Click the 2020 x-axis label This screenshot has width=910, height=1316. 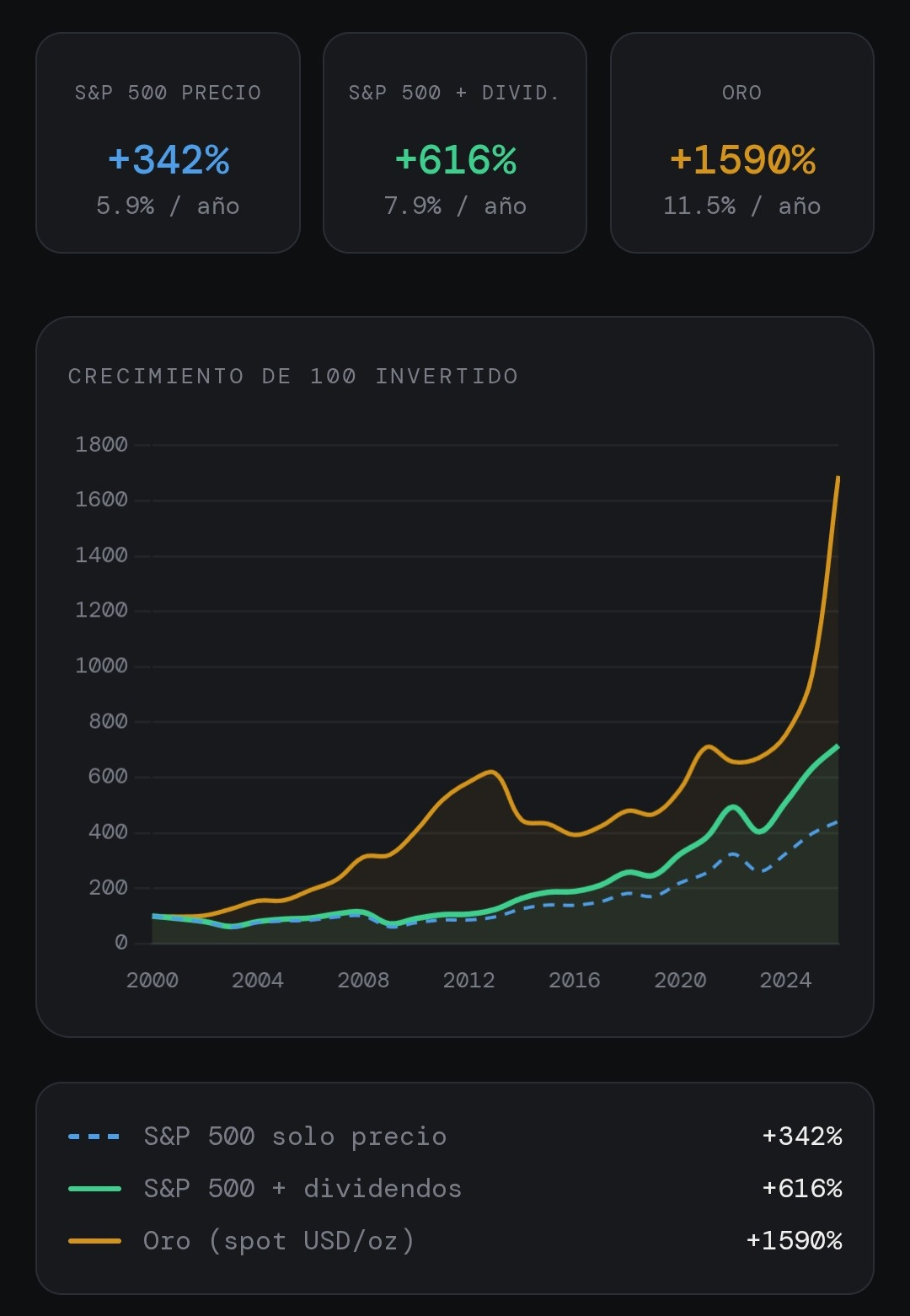tap(680, 980)
